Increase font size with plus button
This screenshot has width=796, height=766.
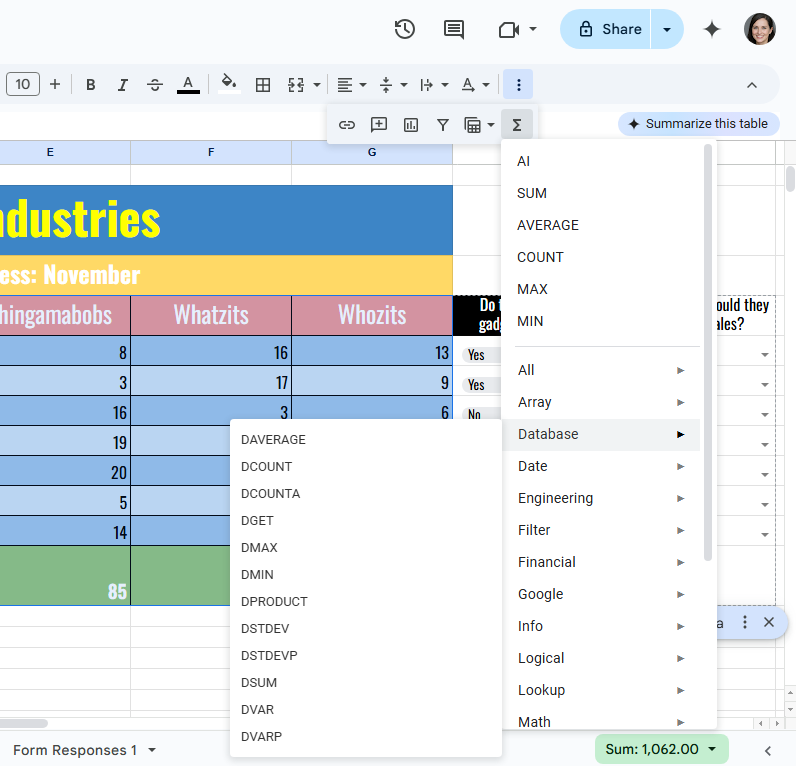tap(55, 85)
